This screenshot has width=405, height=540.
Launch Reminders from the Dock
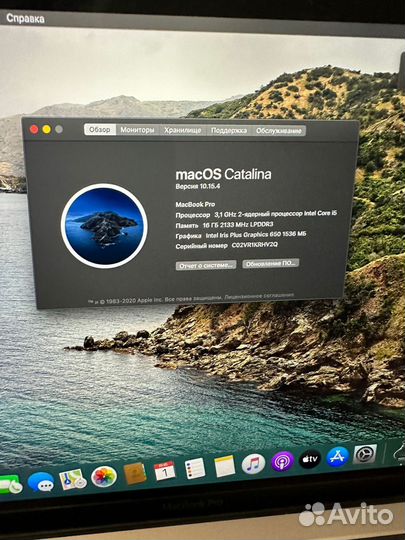click(195, 468)
